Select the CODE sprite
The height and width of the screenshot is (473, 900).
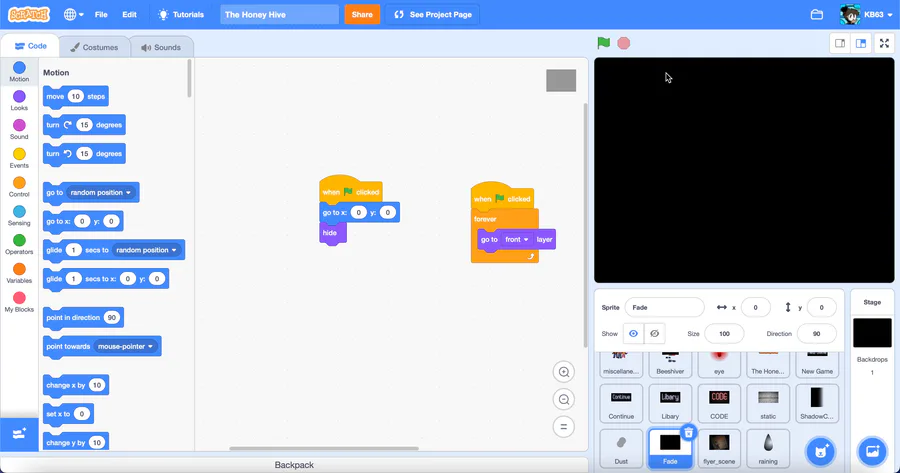(719, 404)
